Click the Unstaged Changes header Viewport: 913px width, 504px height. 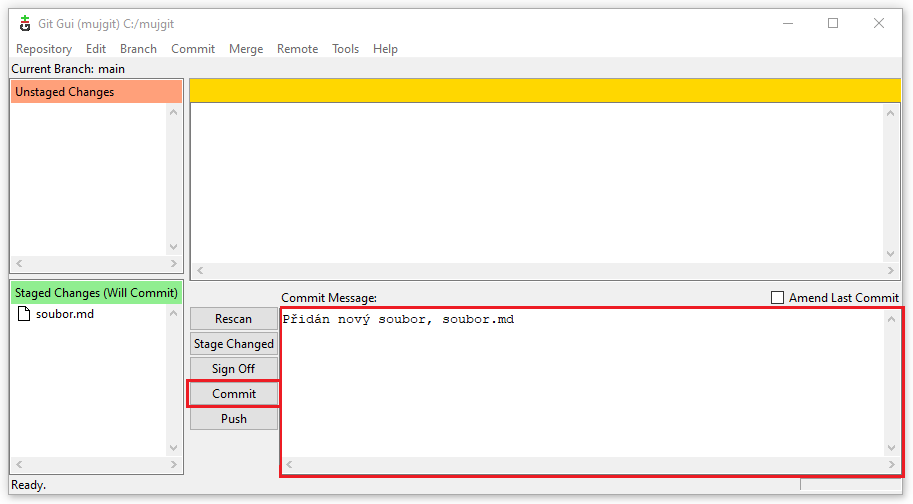96,92
